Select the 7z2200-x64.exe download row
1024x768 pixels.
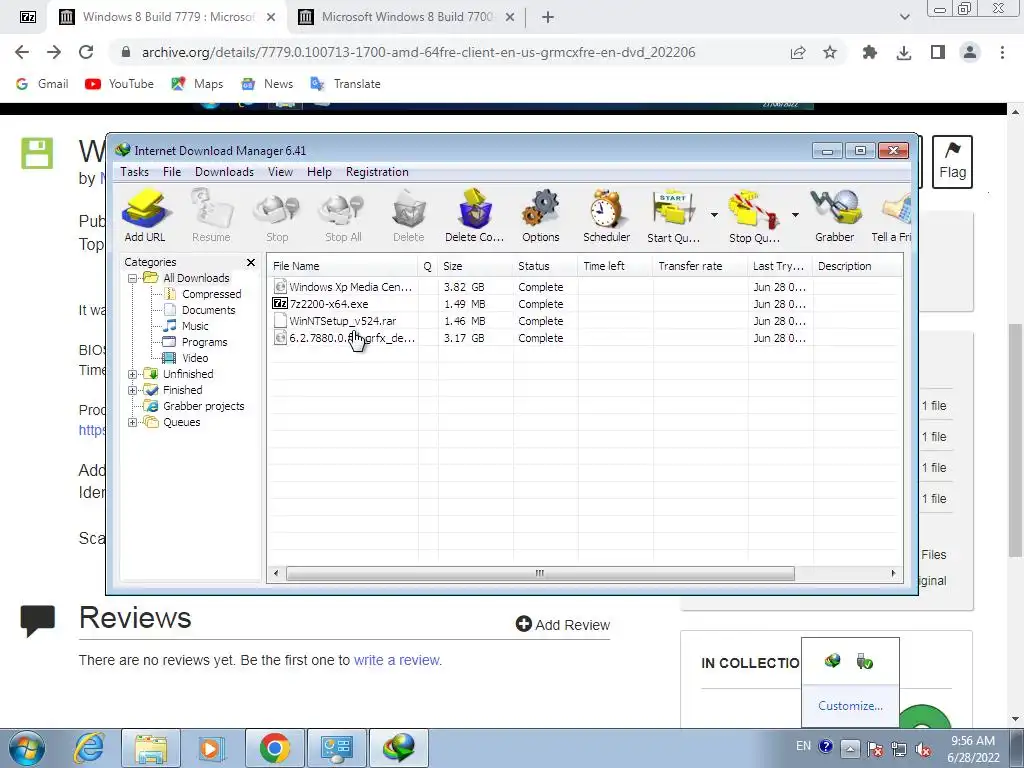(584, 304)
